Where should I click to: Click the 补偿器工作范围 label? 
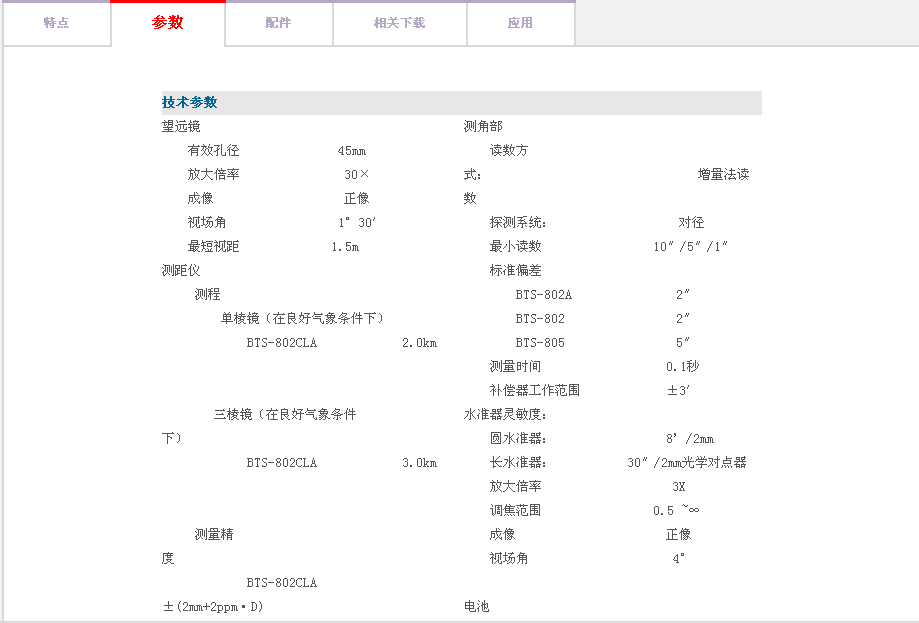[x=534, y=391]
